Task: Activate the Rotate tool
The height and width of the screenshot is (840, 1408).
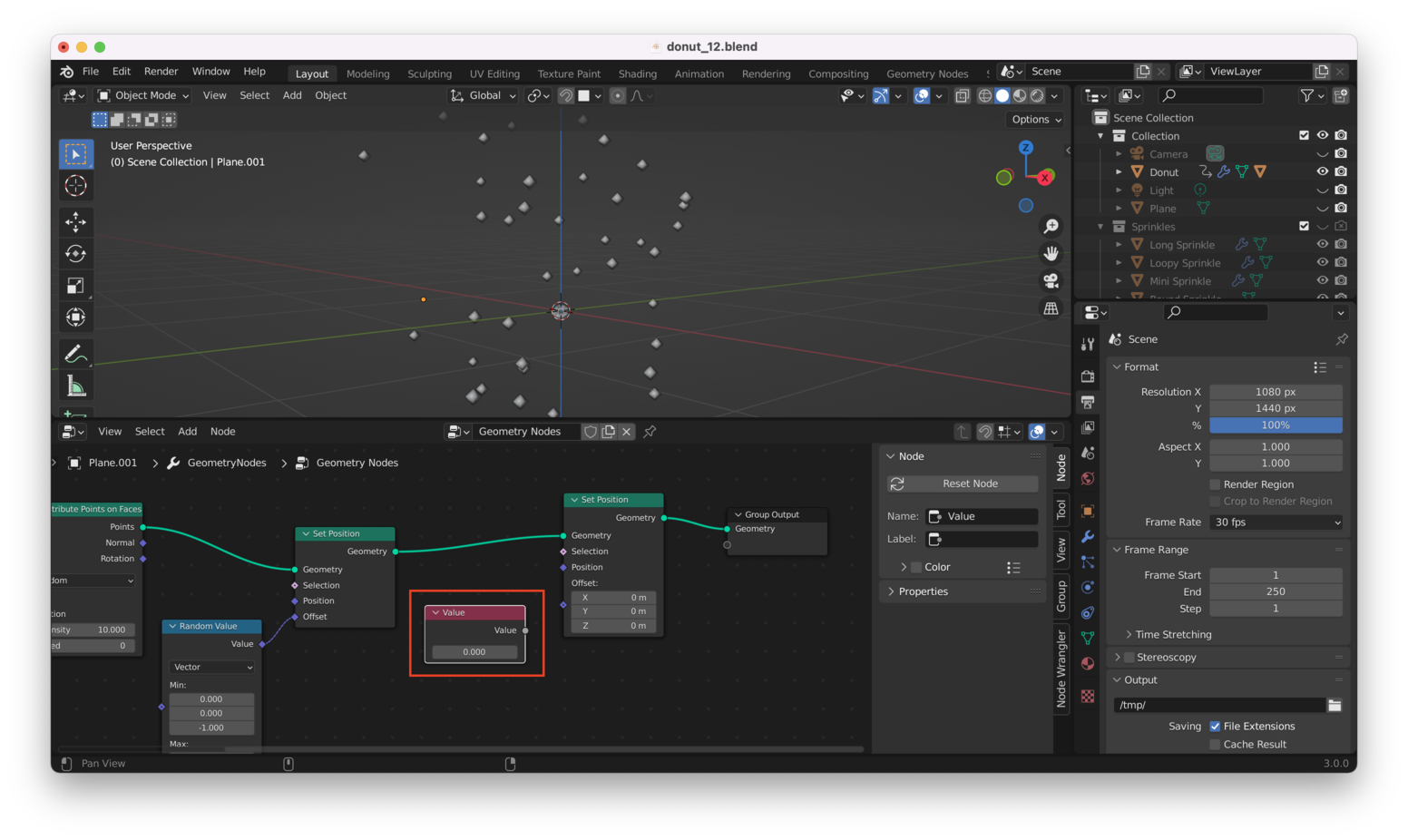Action: point(76,253)
